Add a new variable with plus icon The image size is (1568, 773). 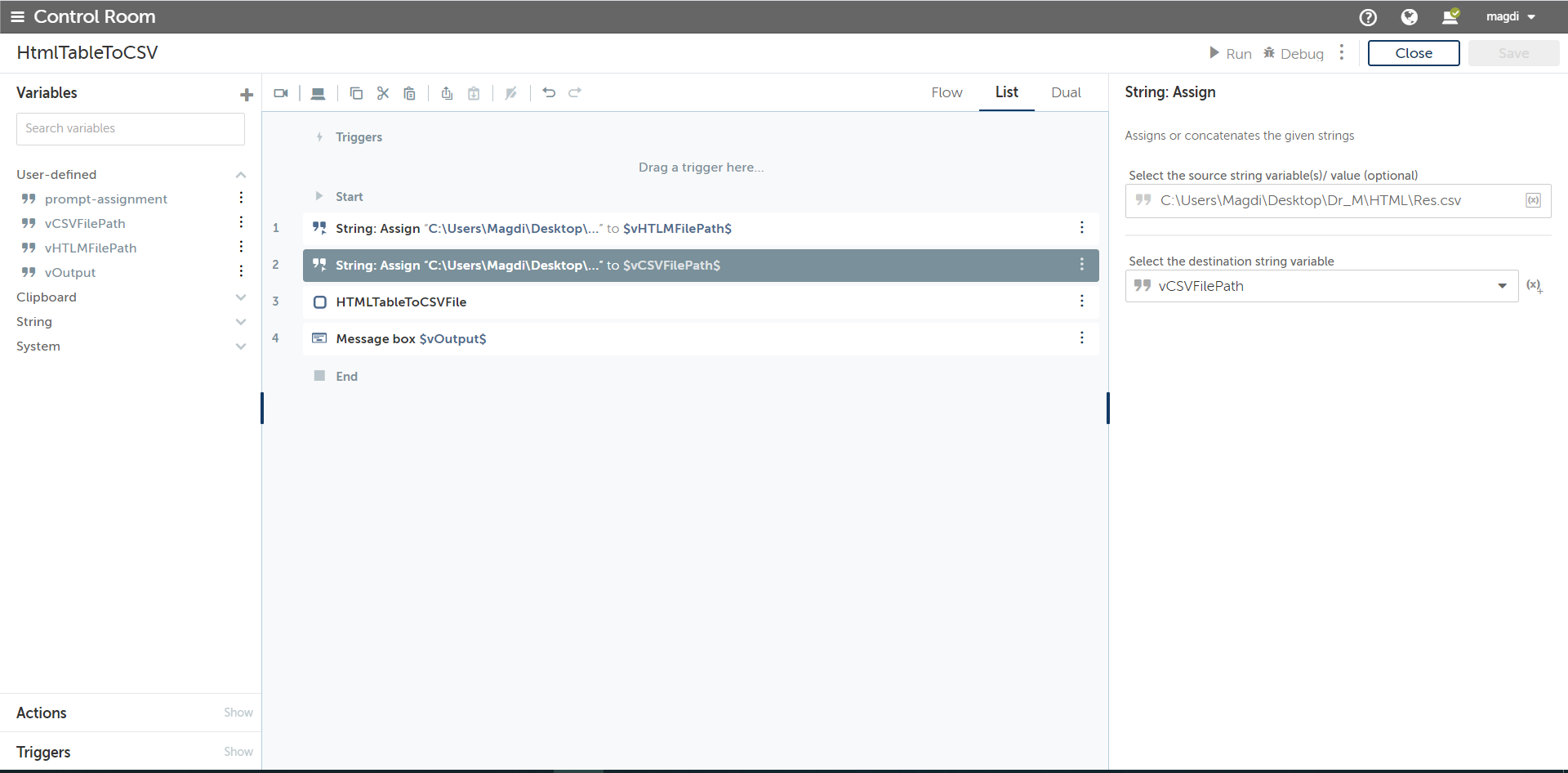click(246, 95)
